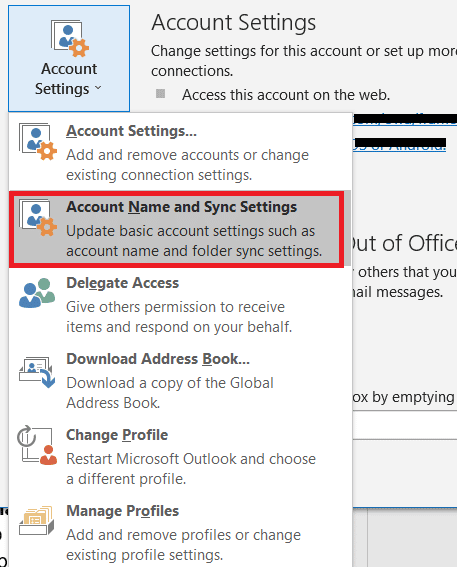Click the gray bullet before 'Access this account'
This screenshot has width=457, height=567.
point(161,94)
